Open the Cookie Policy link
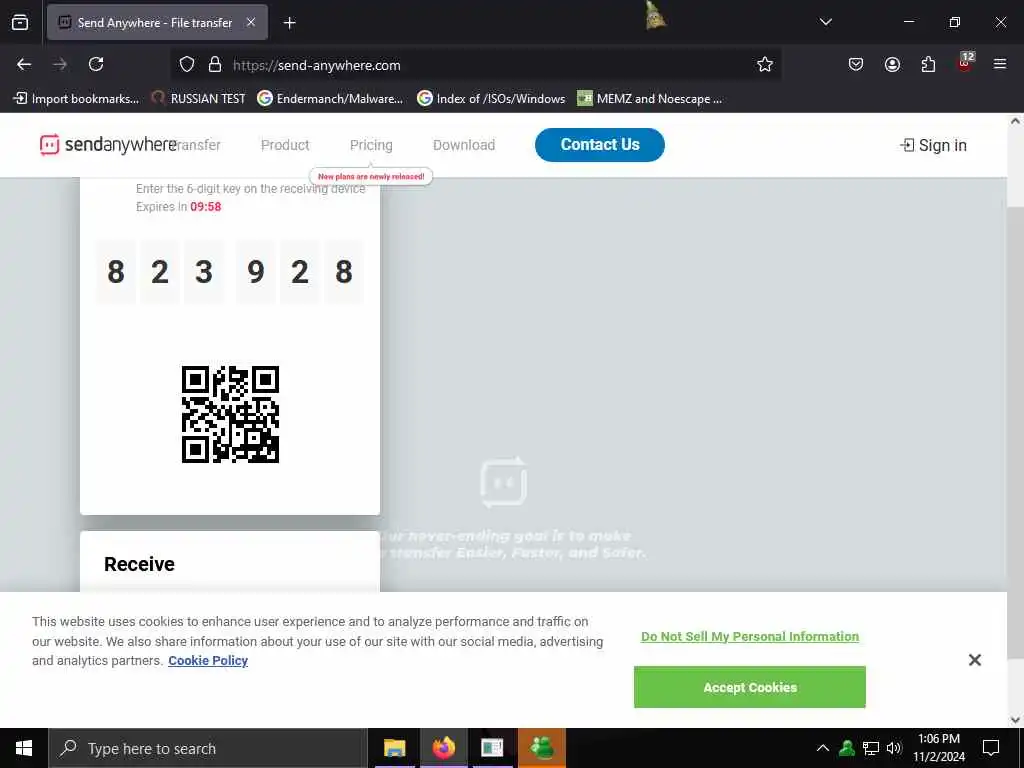This screenshot has width=1024, height=768. 208,660
